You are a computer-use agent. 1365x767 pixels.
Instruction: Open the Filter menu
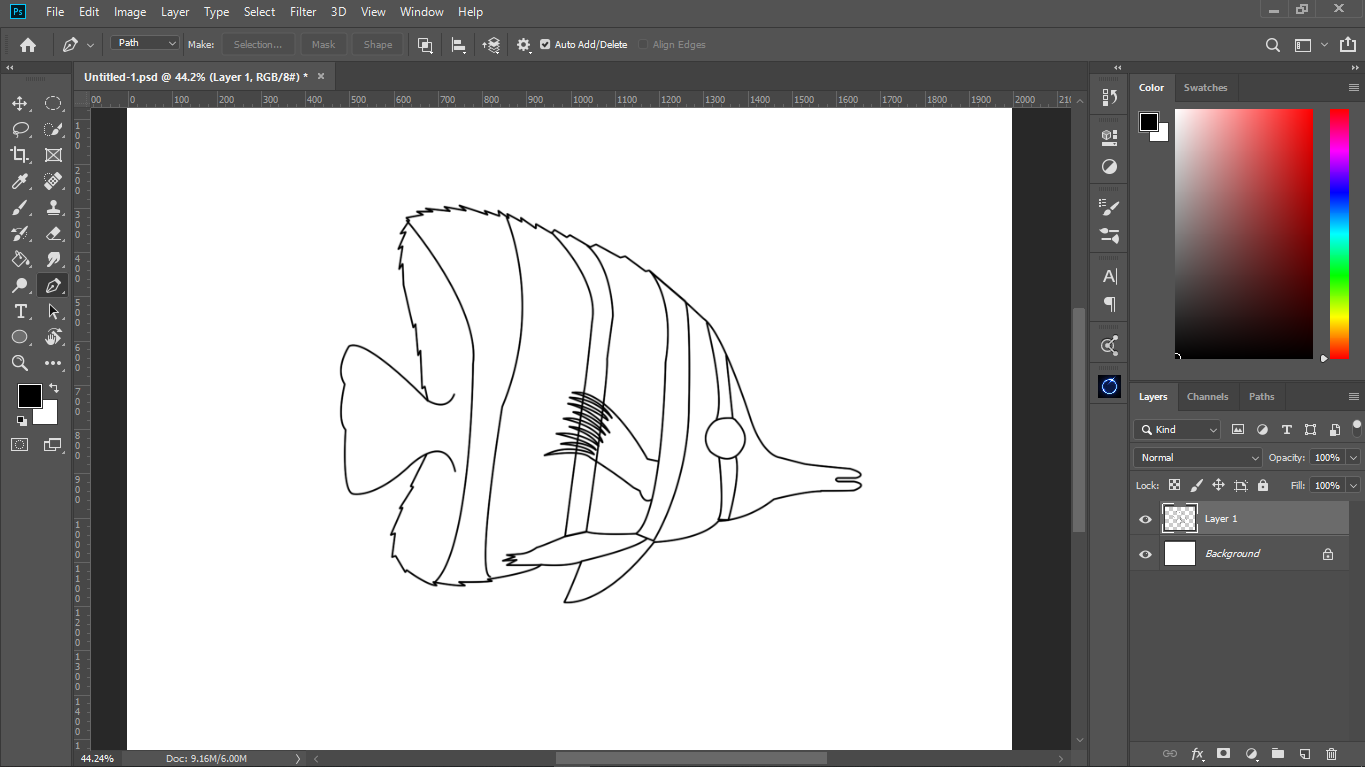click(x=303, y=12)
